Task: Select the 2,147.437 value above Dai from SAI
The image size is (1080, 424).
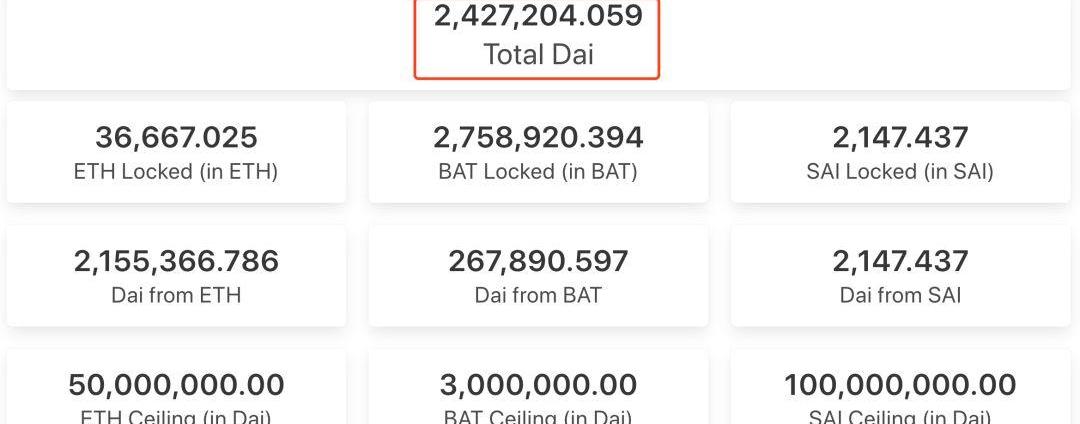Action: click(x=900, y=261)
